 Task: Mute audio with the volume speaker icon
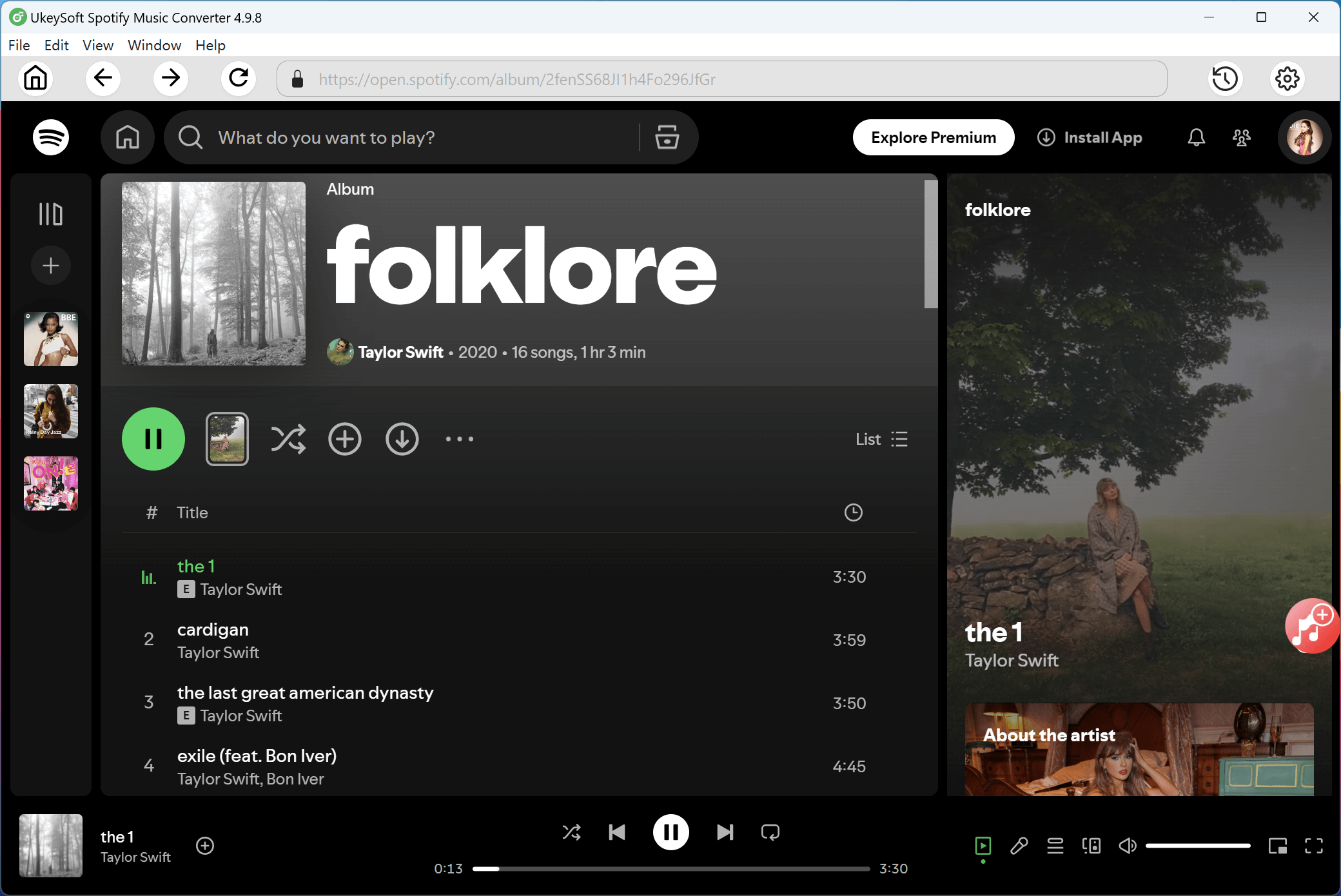click(x=1128, y=845)
